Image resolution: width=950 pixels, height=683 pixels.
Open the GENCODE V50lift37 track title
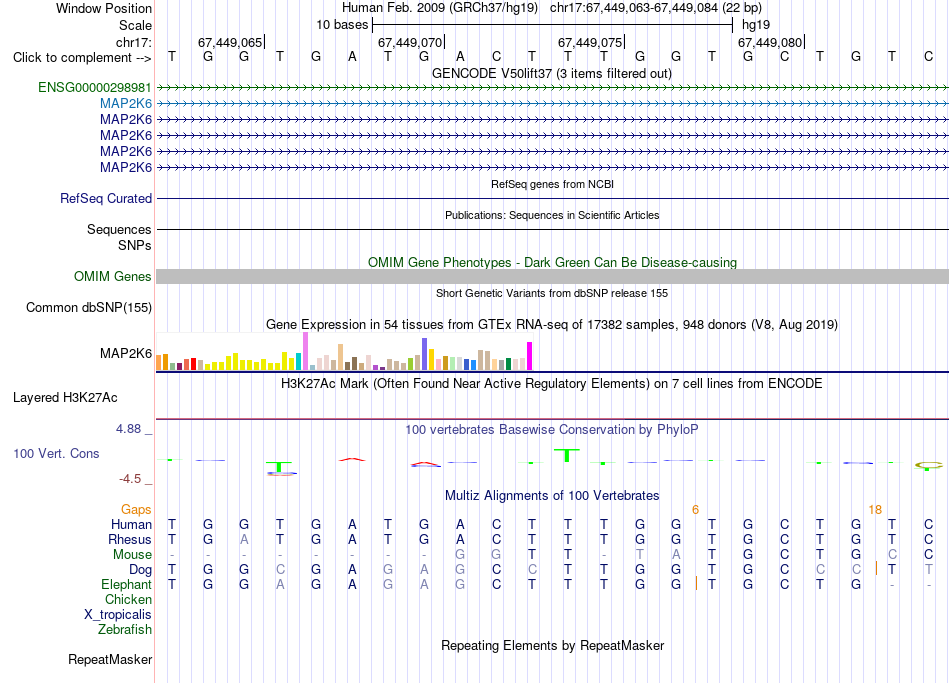coord(552,73)
